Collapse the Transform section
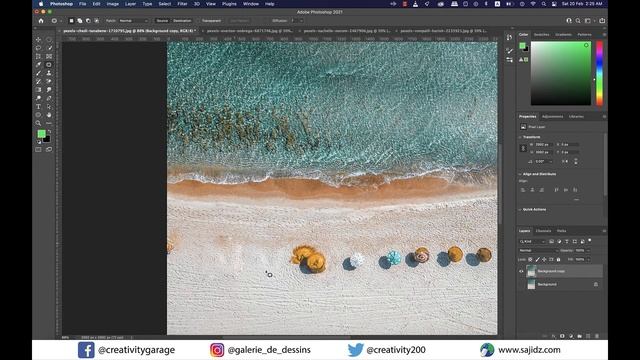Screen dimensions: 640x360 (x=520, y=137)
